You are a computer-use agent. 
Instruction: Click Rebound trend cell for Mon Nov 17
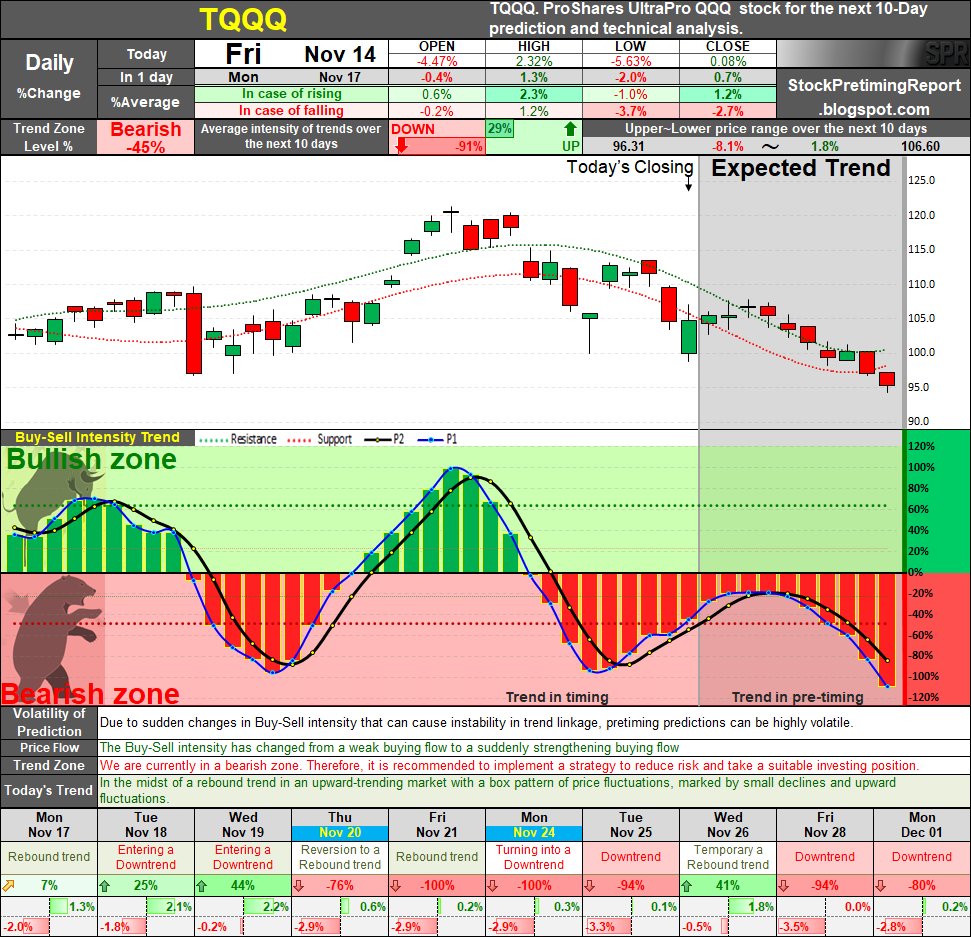49,857
